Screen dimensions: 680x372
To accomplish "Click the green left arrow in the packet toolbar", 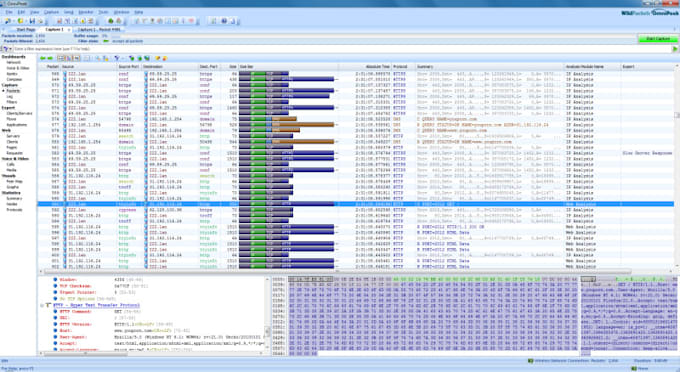I will click(x=42, y=58).
